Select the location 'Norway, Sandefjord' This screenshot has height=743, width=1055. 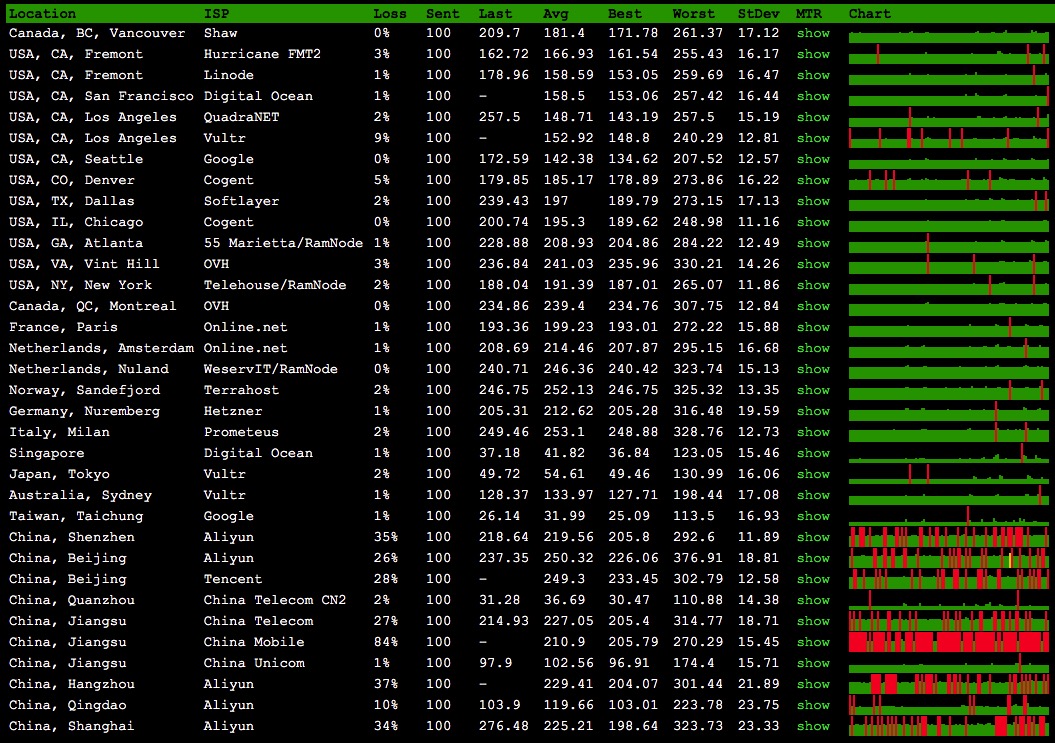tap(85, 390)
